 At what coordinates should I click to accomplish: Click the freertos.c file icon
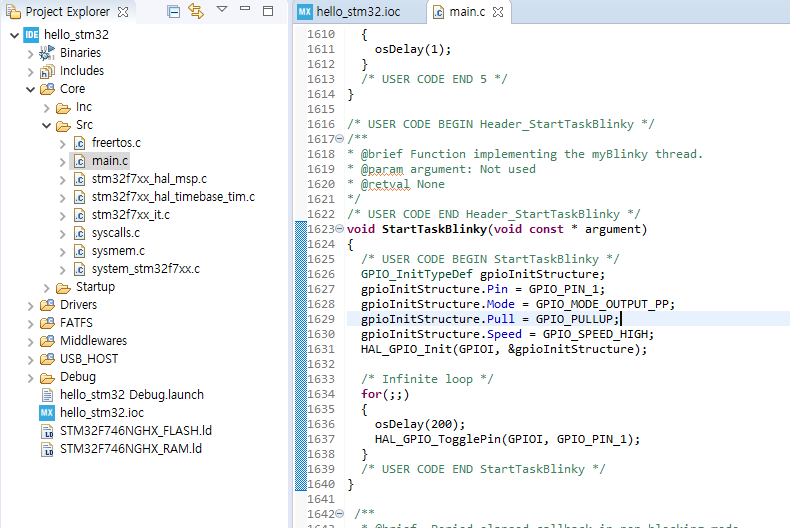(79, 143)
